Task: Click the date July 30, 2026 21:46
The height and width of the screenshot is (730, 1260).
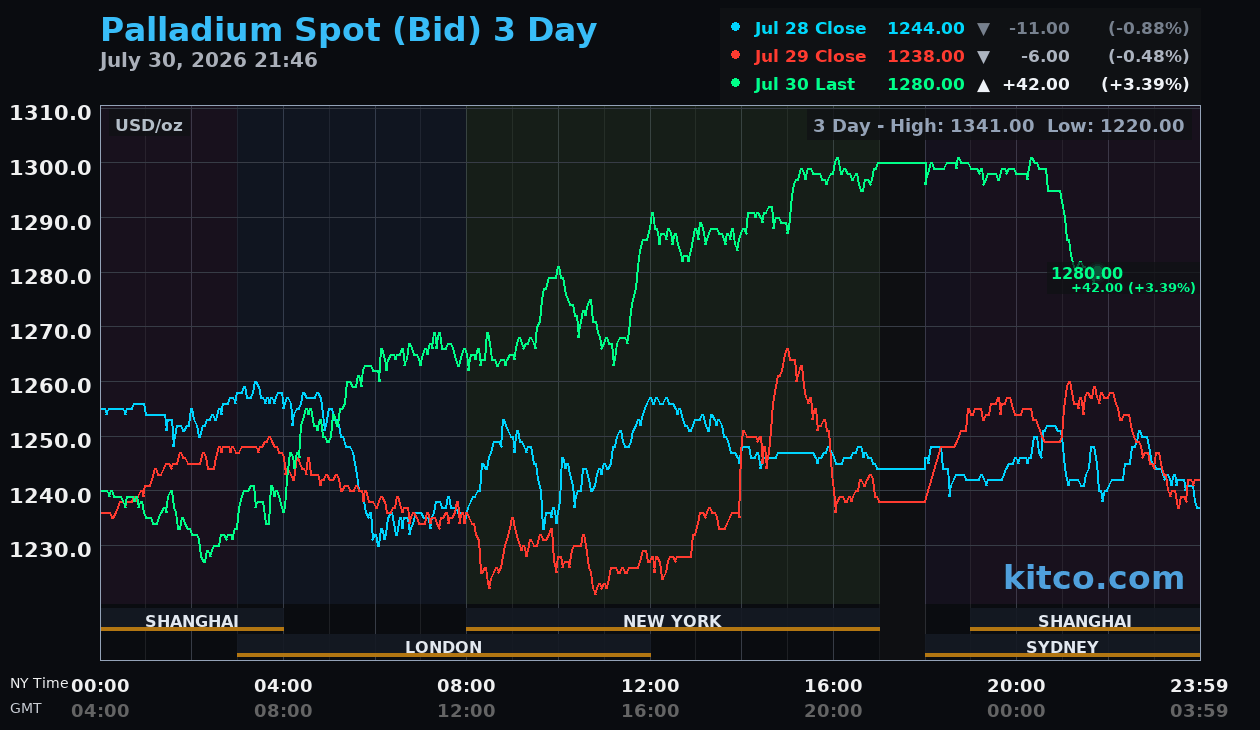Action: [x=208, y=61]
